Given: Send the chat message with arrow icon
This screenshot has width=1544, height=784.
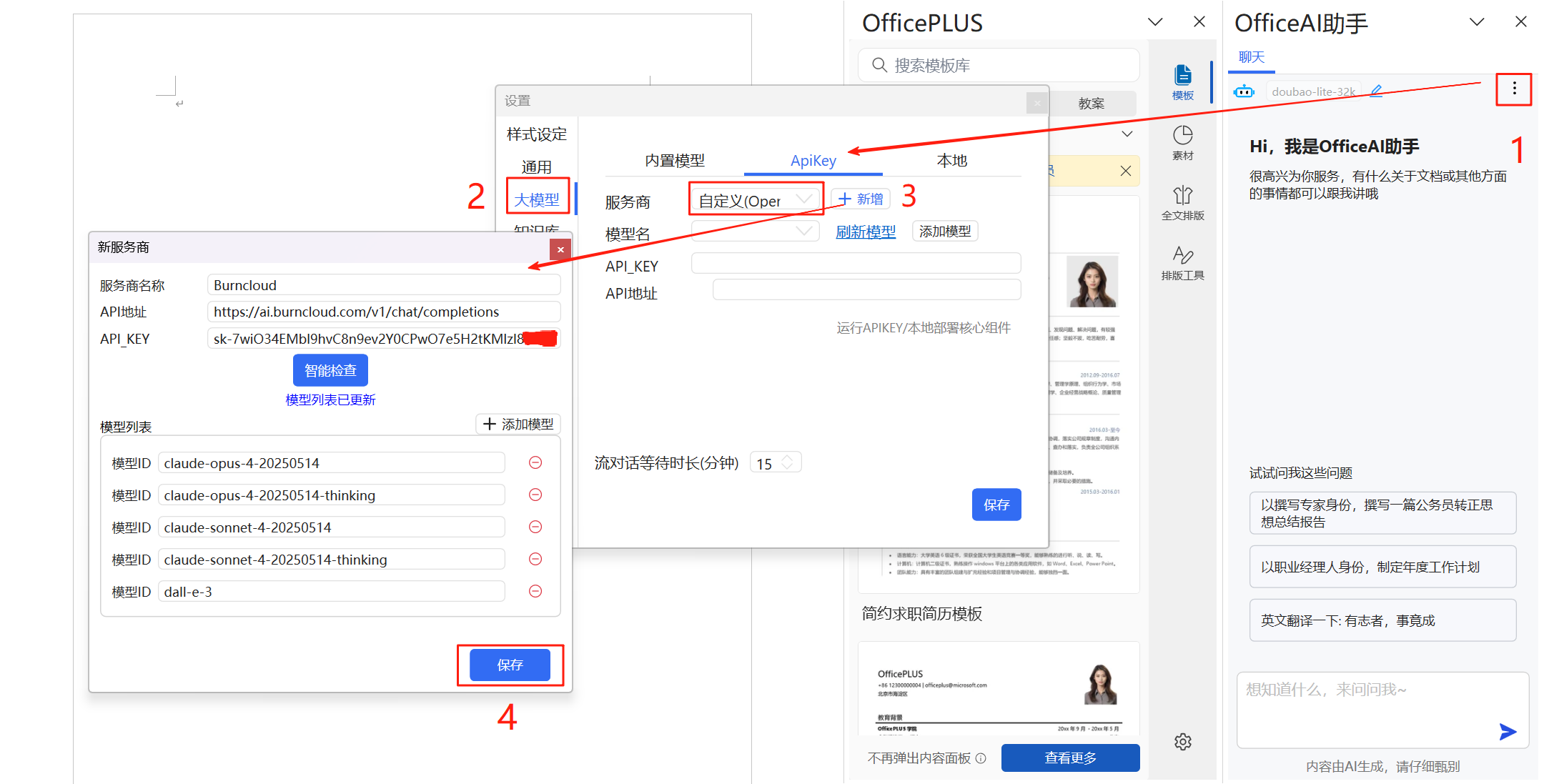Looking at the screenshot, I should coord(1508,731).
